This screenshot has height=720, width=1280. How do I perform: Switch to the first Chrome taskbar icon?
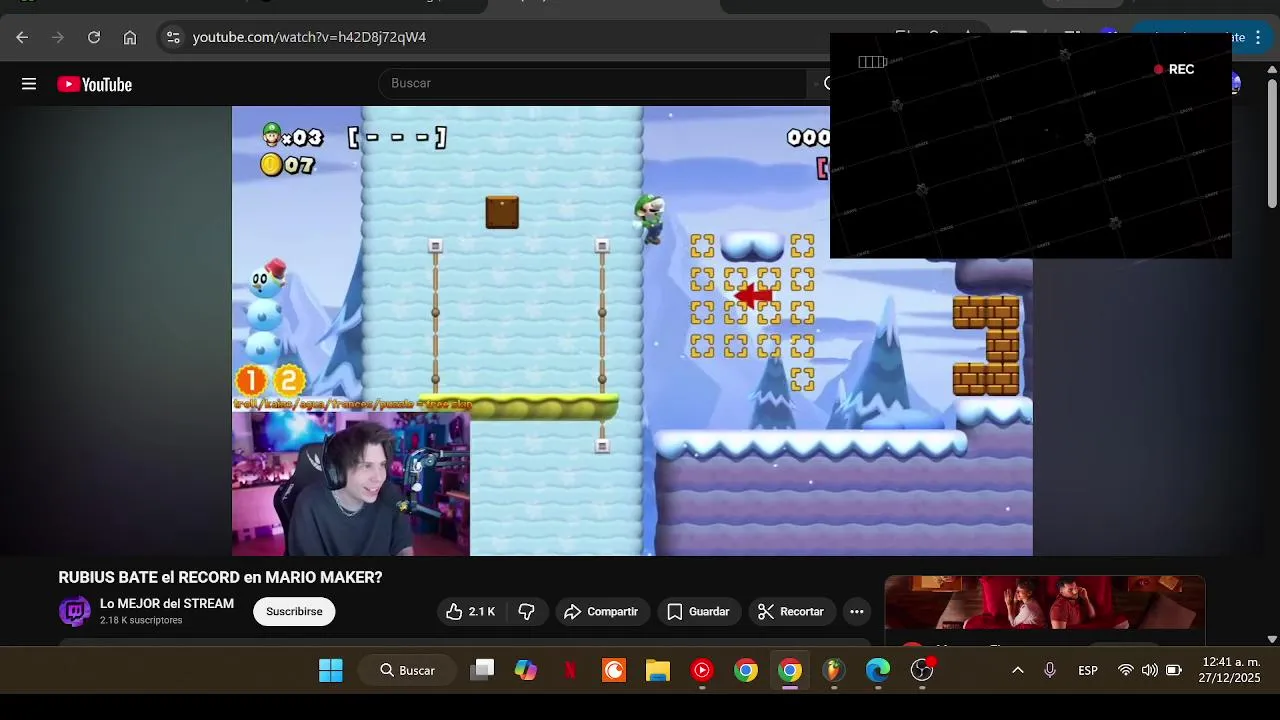(x=746, y=670)
